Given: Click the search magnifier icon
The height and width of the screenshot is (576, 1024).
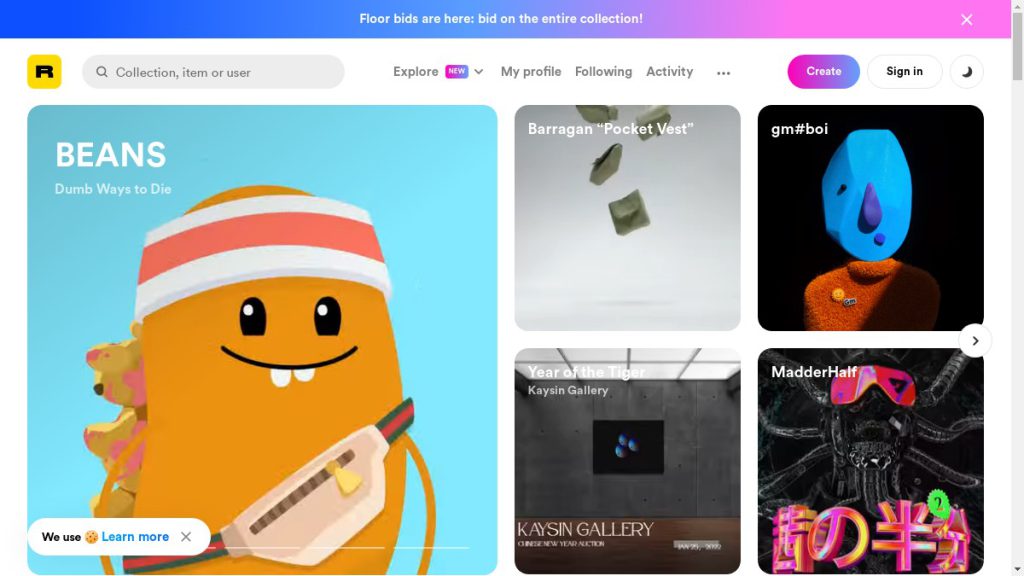Looking at the screenshot, I should (x=102, y=72).
